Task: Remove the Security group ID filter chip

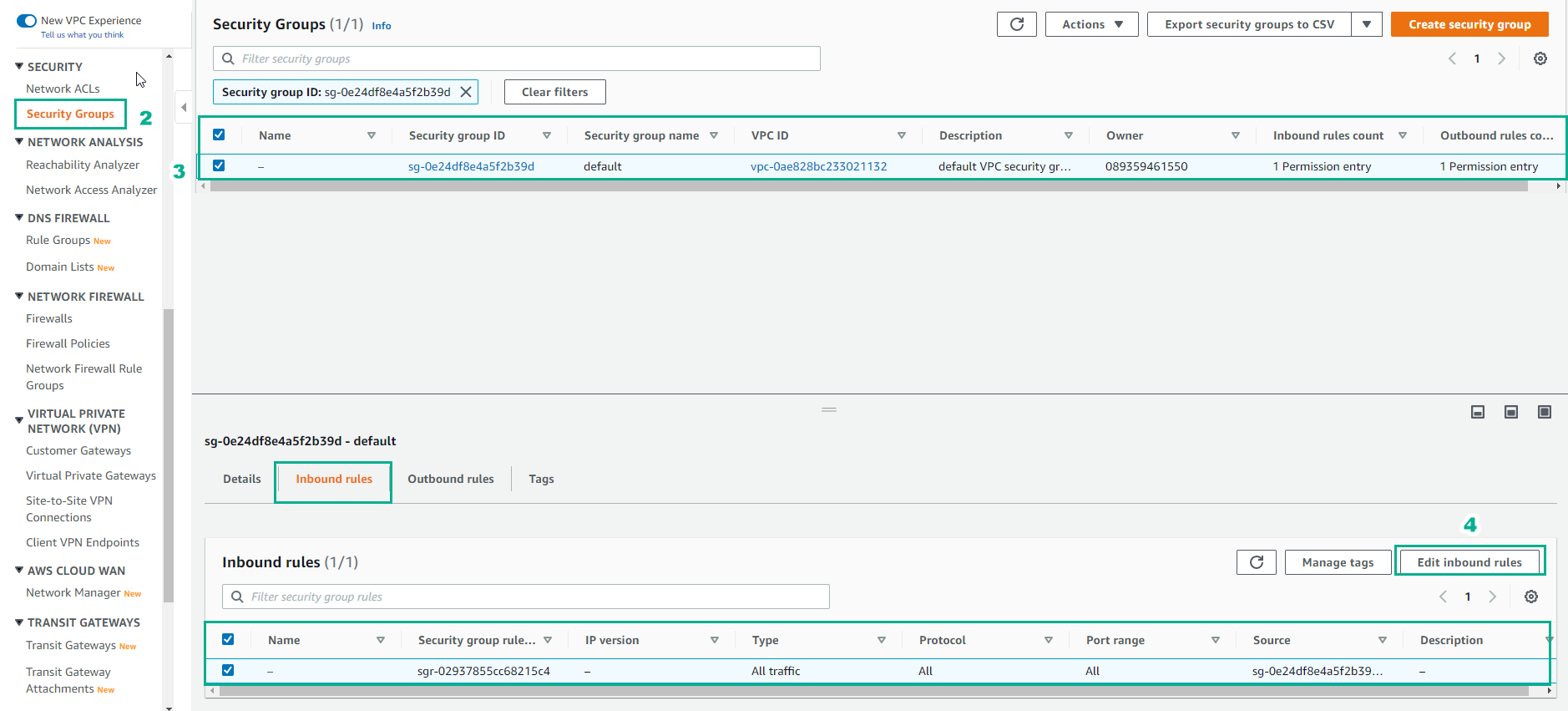Action: point(466,92)
